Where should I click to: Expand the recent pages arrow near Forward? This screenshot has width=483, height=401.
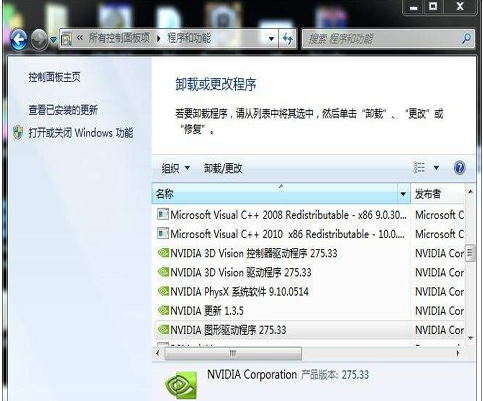tap(53, 39)
